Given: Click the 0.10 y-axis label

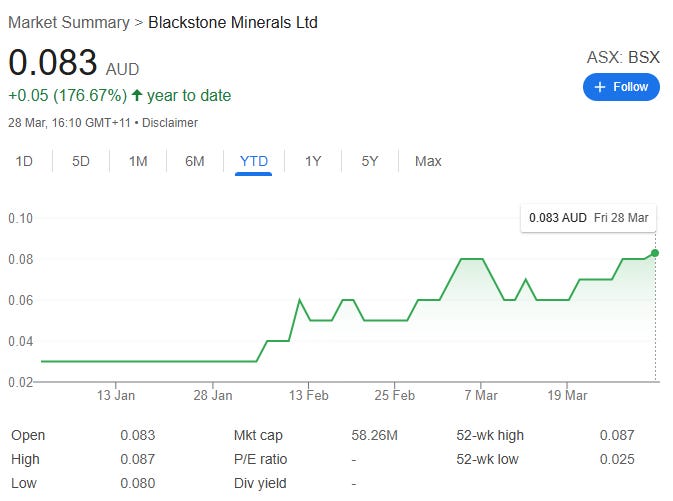Looking at the screenshot, I should (20, 218).
